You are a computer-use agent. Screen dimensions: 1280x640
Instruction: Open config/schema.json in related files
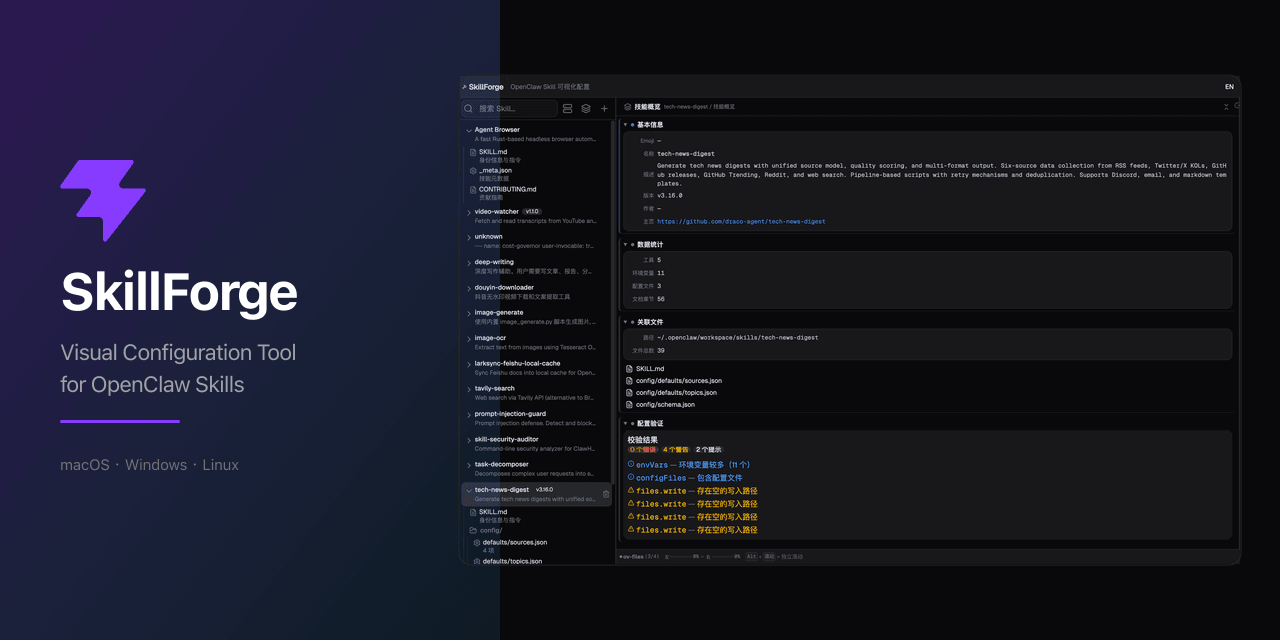tap(665, 404)
